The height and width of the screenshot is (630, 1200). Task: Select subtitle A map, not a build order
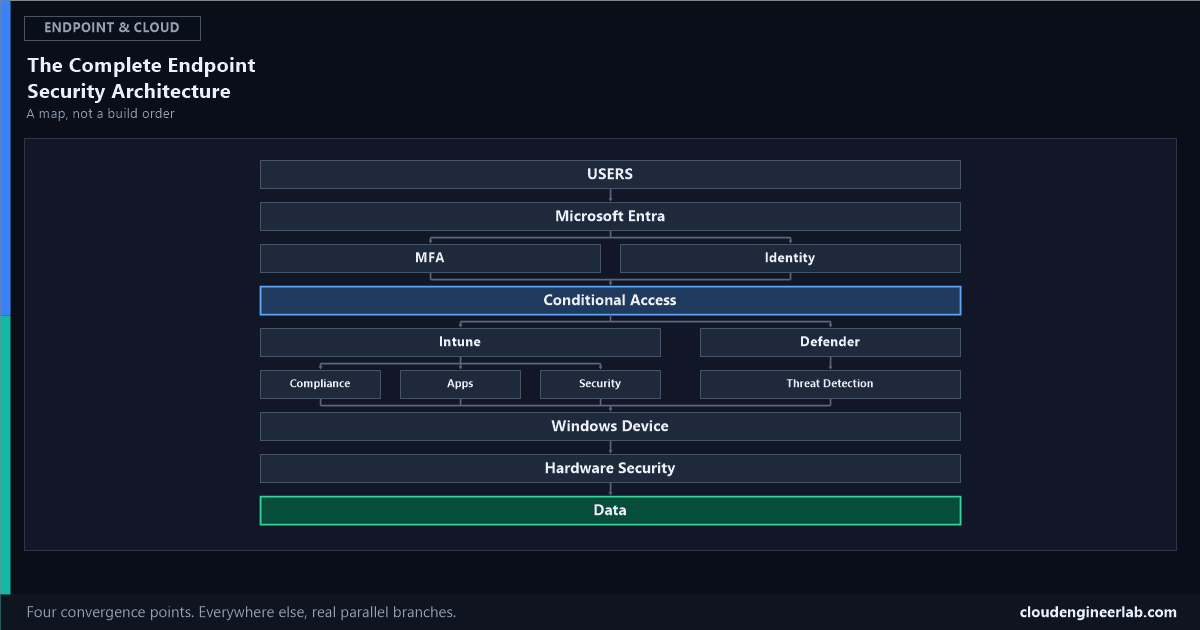pyautogui.click(x=100, y=114)
